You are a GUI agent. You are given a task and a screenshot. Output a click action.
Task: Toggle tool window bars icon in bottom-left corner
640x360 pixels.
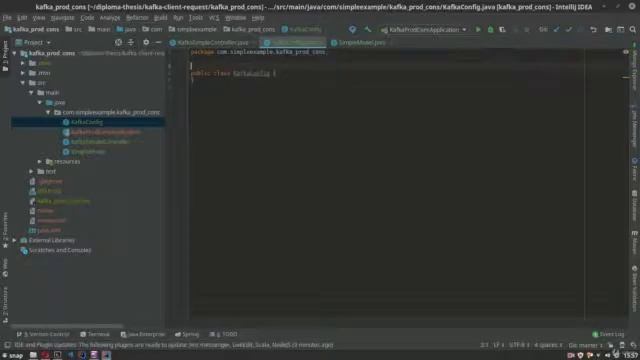(x=7, y=345)
